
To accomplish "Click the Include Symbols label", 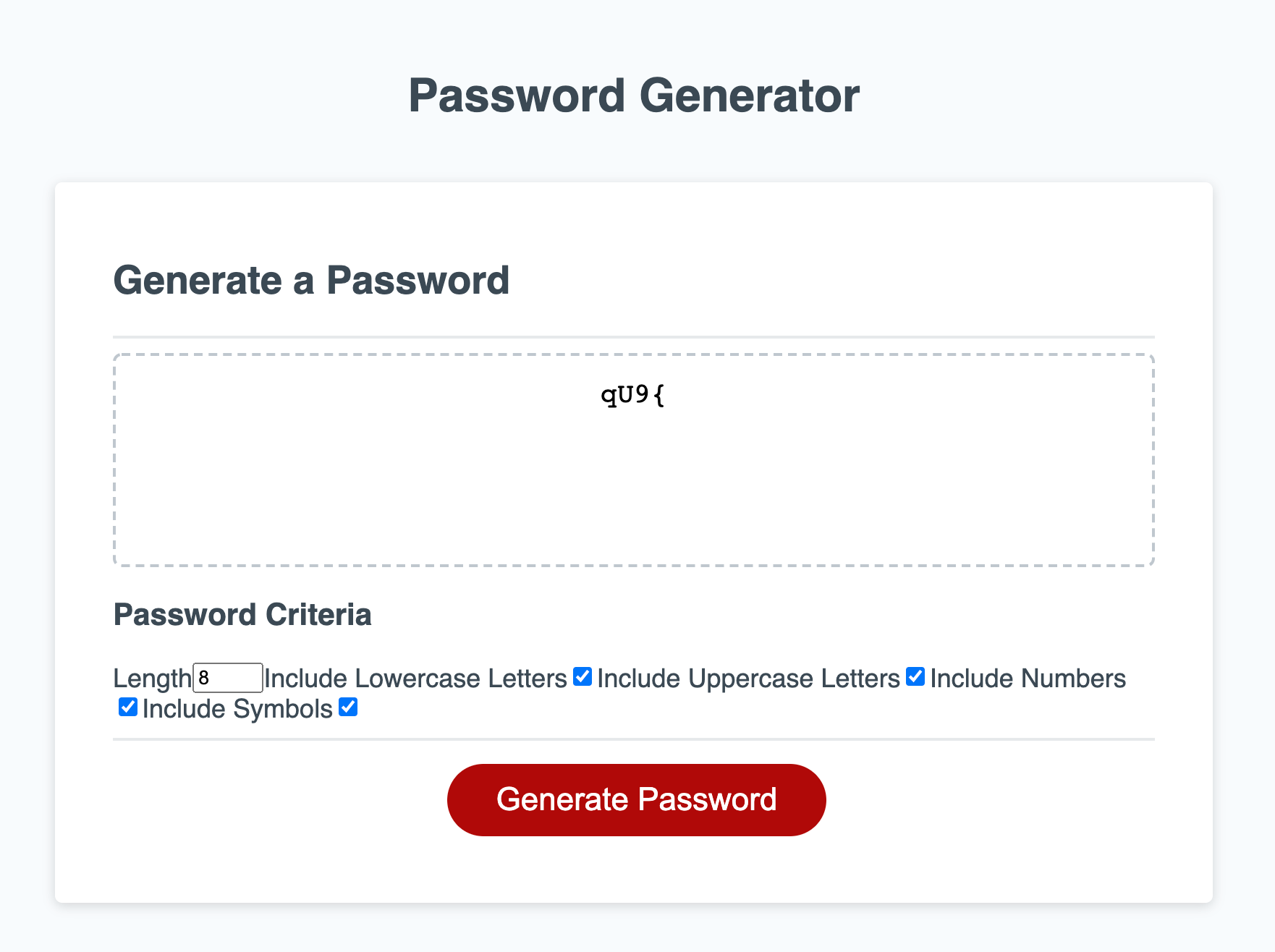I will [x=237, y=707].
